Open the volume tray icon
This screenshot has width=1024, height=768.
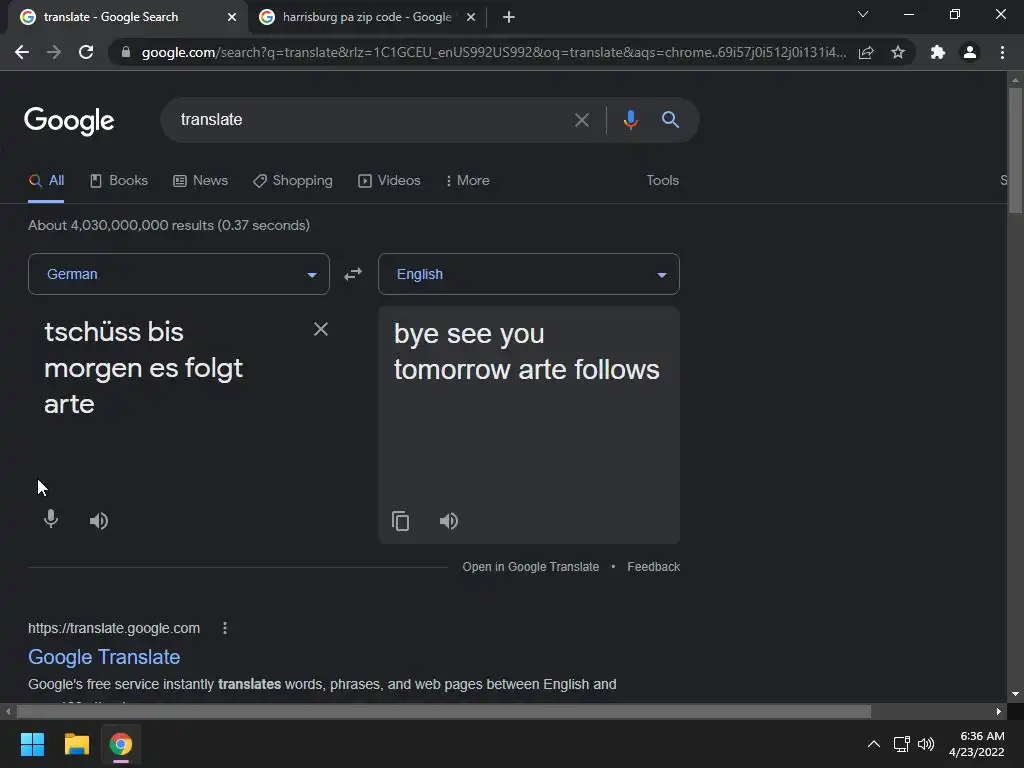tap(926, 744)
